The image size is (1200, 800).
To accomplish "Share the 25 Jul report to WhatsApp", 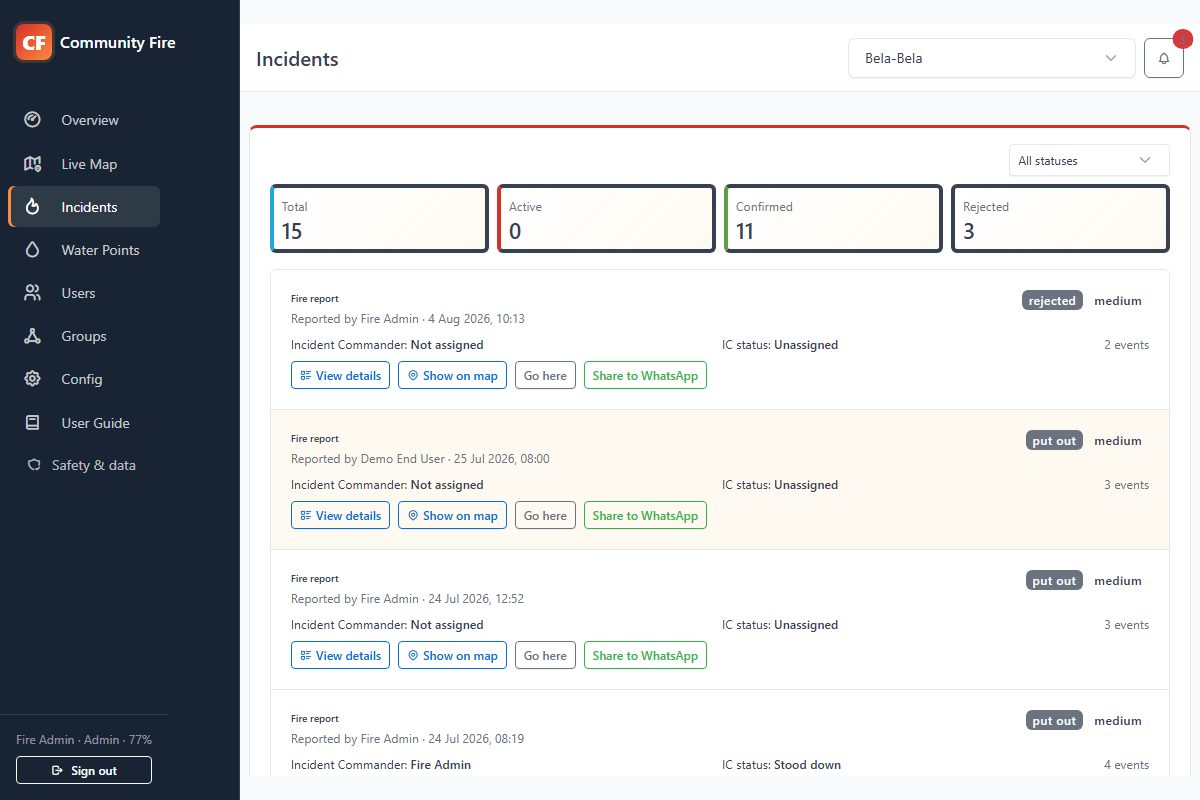I will 645,516.
